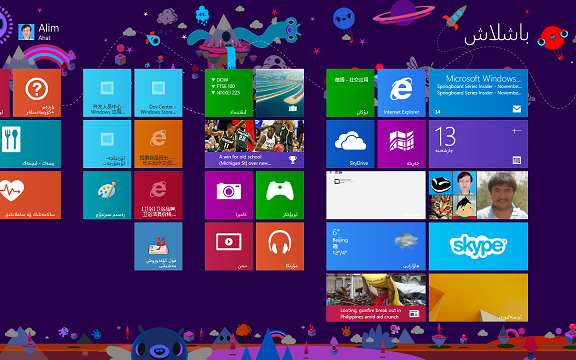This screenshot has width=576, height=360.
Task: Open the Internet Explorer tile
Action: pos(401,93)
